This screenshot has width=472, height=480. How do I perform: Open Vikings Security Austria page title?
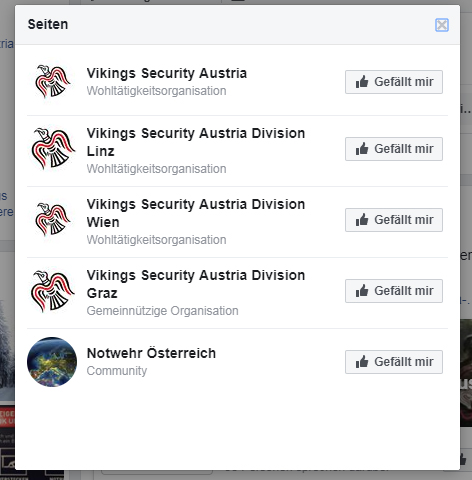(x=167, y=73)
